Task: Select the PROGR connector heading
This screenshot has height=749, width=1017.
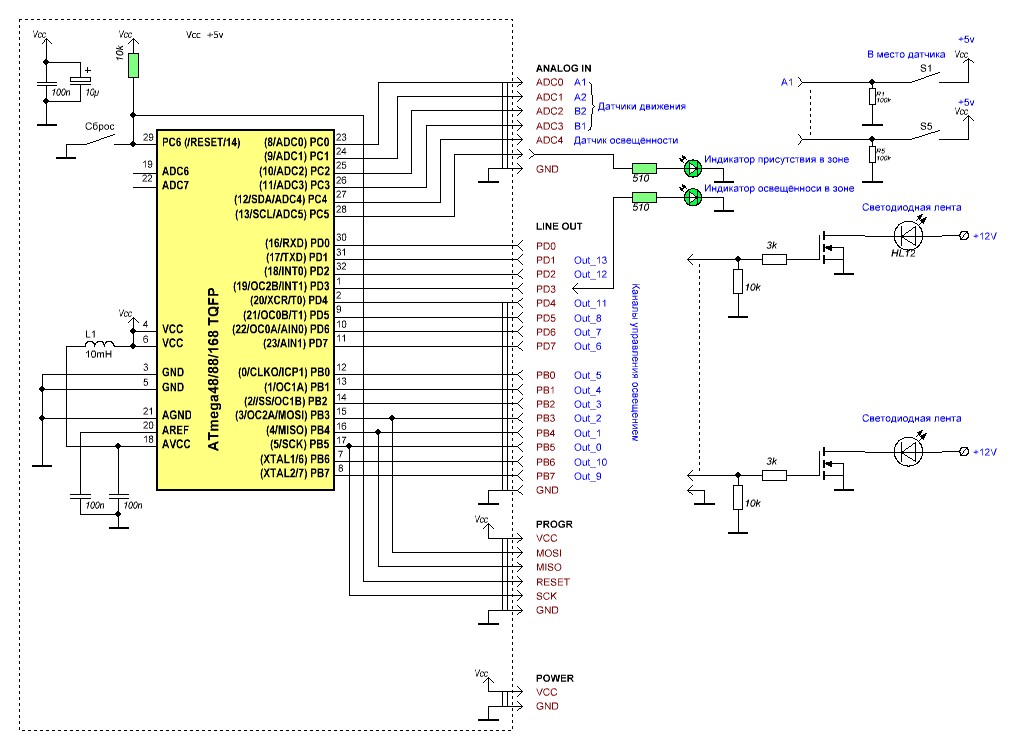Action: (x=554, y=524)
